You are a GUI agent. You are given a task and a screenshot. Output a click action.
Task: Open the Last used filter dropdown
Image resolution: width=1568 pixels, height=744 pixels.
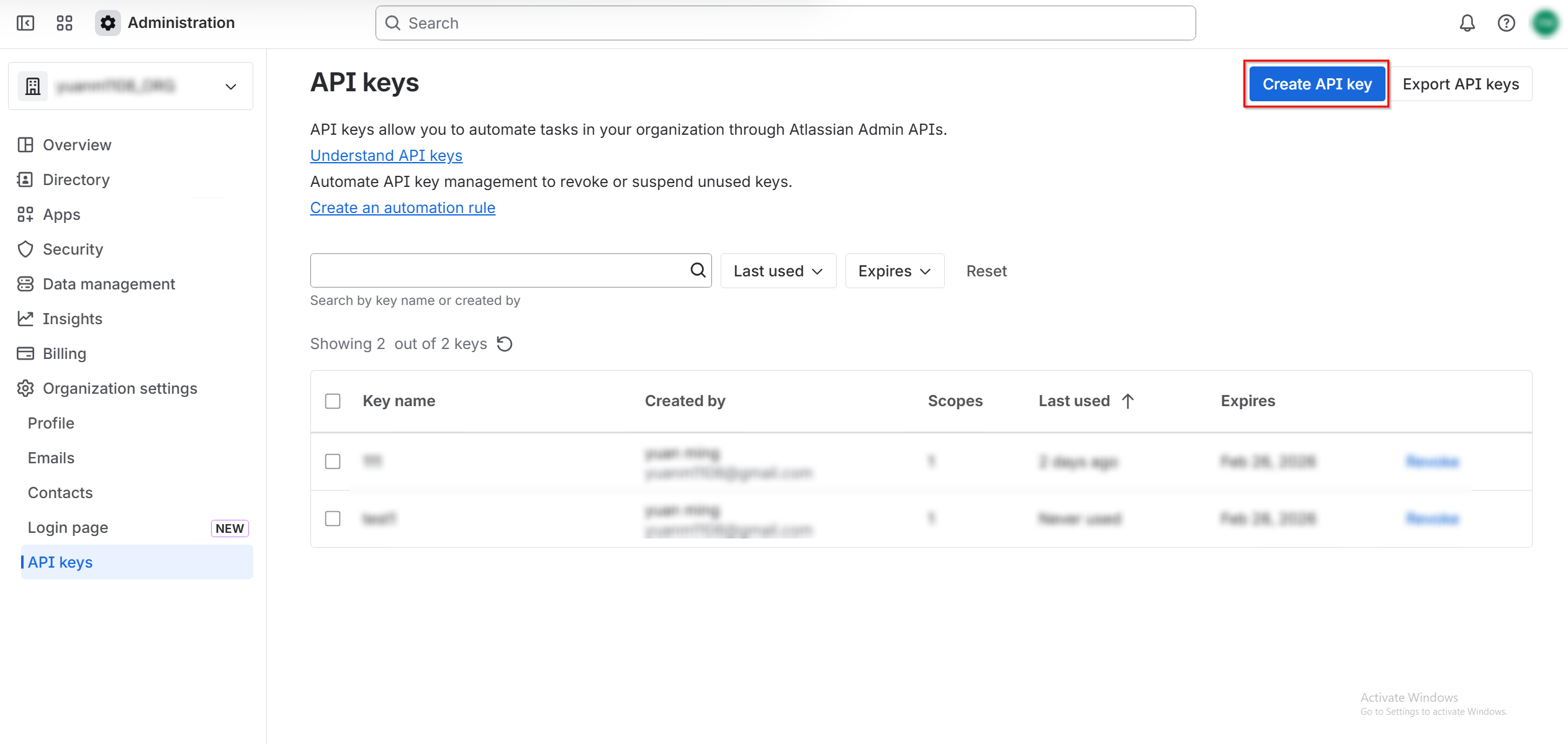tap(778, 271)
